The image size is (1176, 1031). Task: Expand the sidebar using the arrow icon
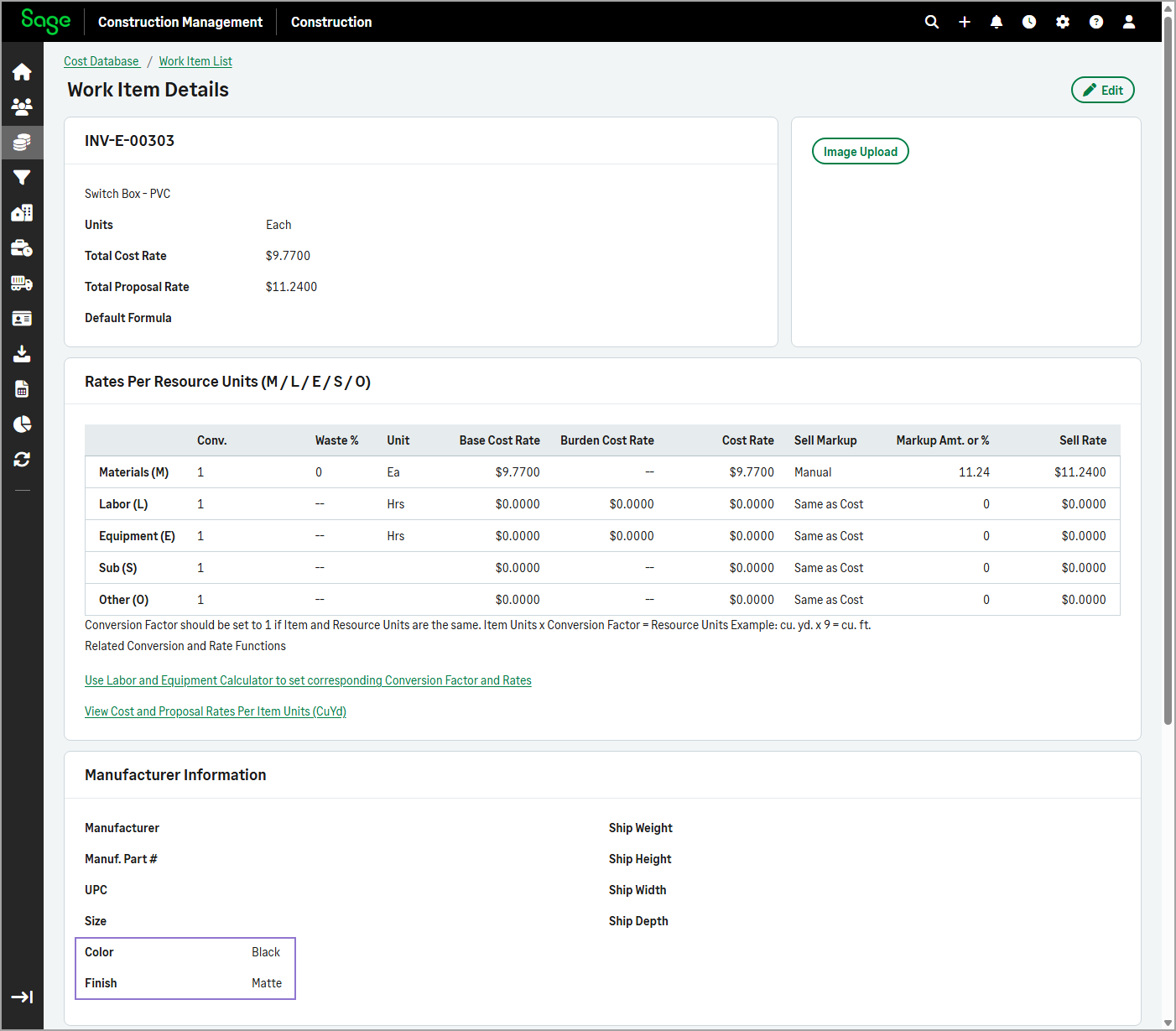(x=22, y=997)
